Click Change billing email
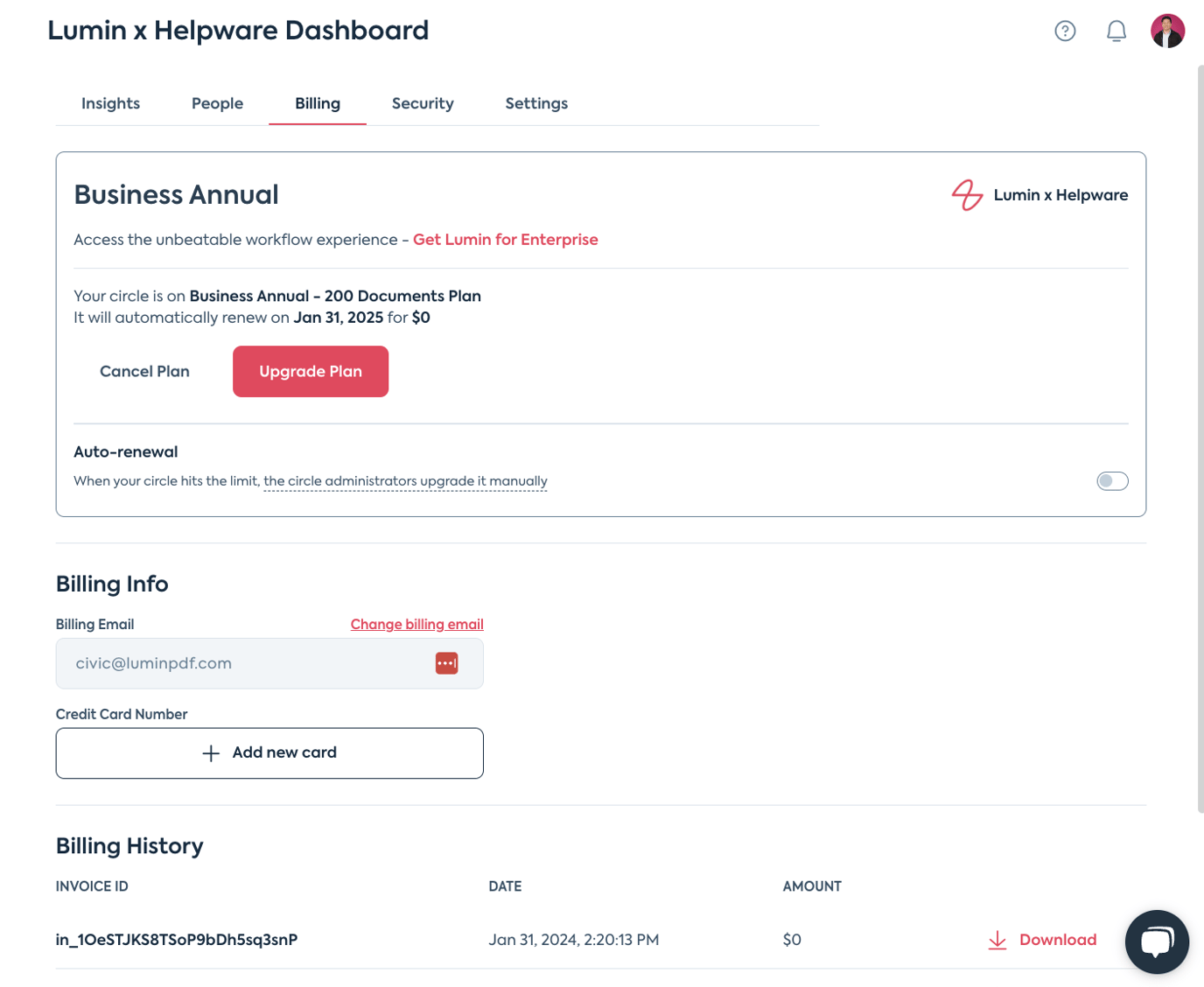1204x987 pixels. point(416,624)
